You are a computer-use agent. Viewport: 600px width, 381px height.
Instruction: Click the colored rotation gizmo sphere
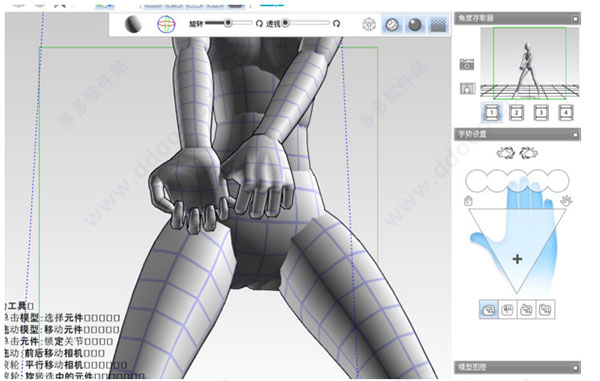(166, 24)
